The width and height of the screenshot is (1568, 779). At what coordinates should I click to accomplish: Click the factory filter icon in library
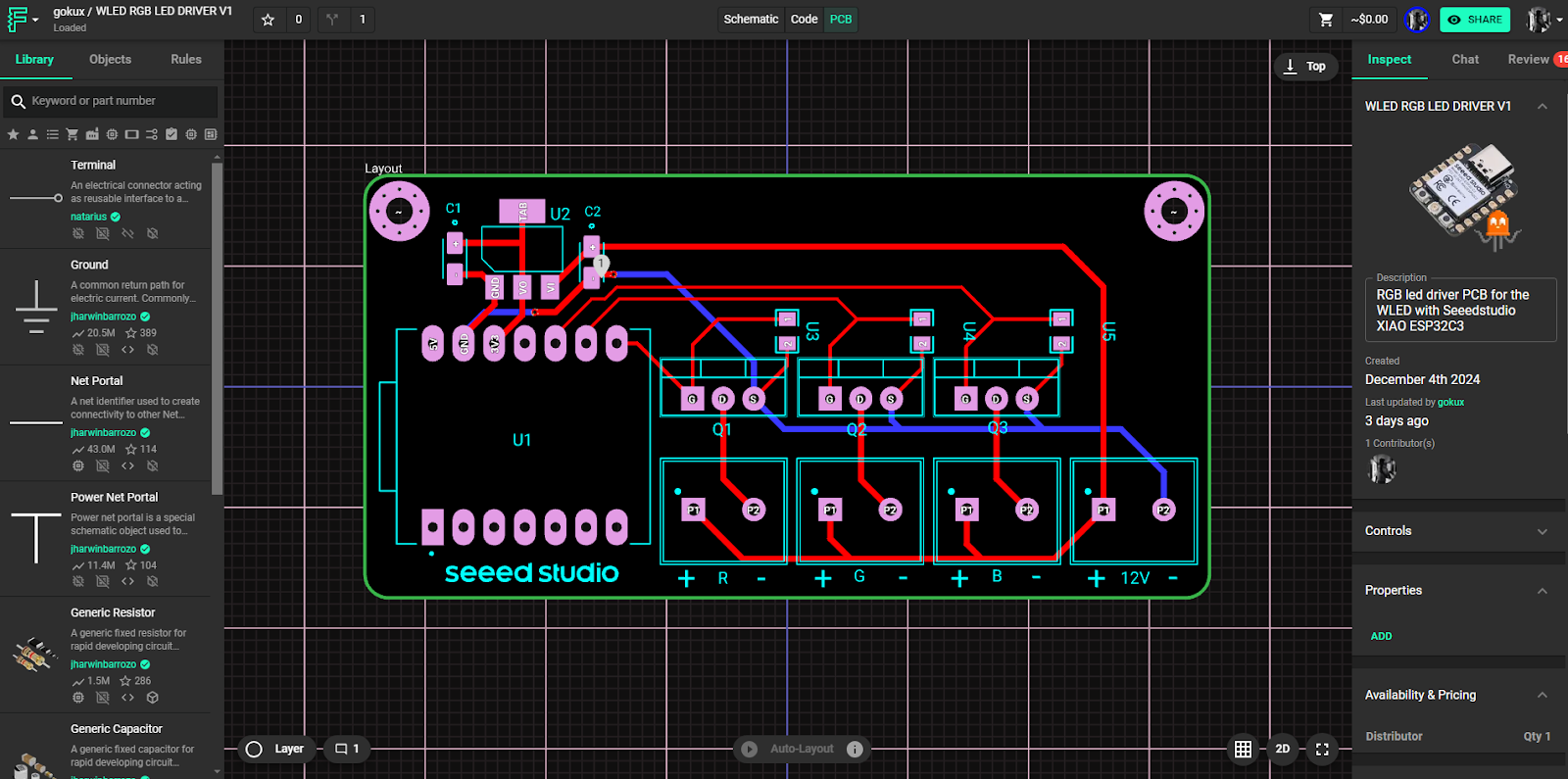point(92,134)
